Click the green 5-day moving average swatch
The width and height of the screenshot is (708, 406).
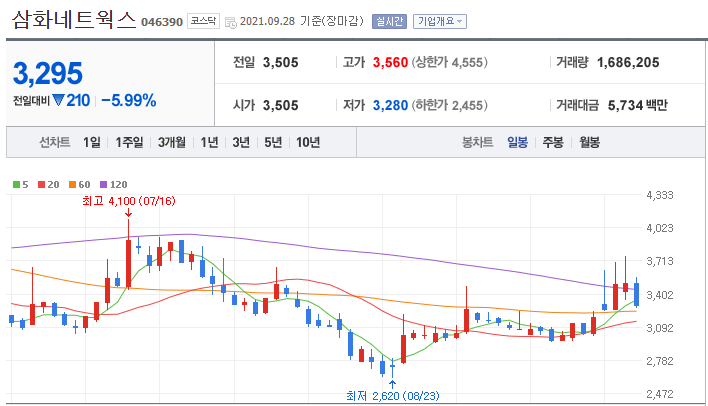(16, 184)
